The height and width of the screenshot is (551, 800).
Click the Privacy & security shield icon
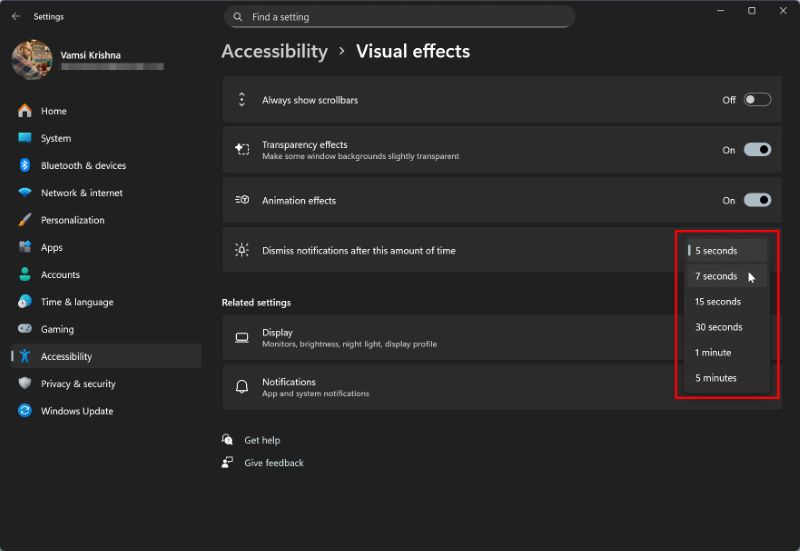pos(24,384)
